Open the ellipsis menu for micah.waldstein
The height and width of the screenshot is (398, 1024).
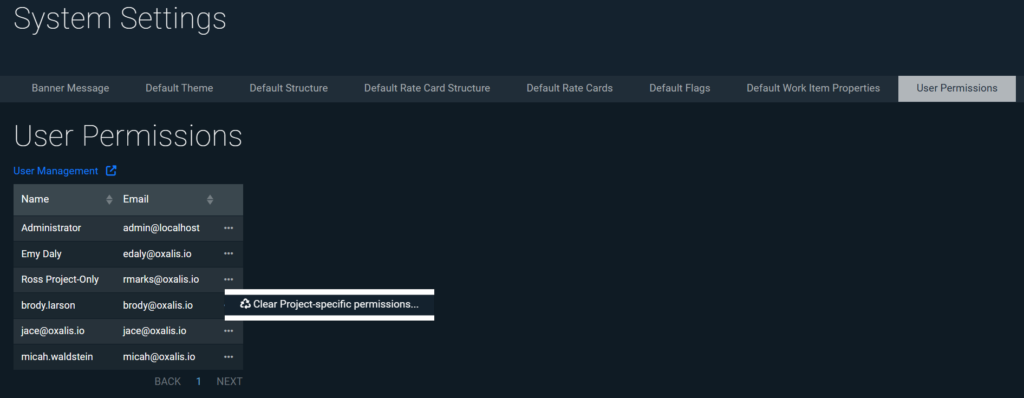click(x=228, y=357)
